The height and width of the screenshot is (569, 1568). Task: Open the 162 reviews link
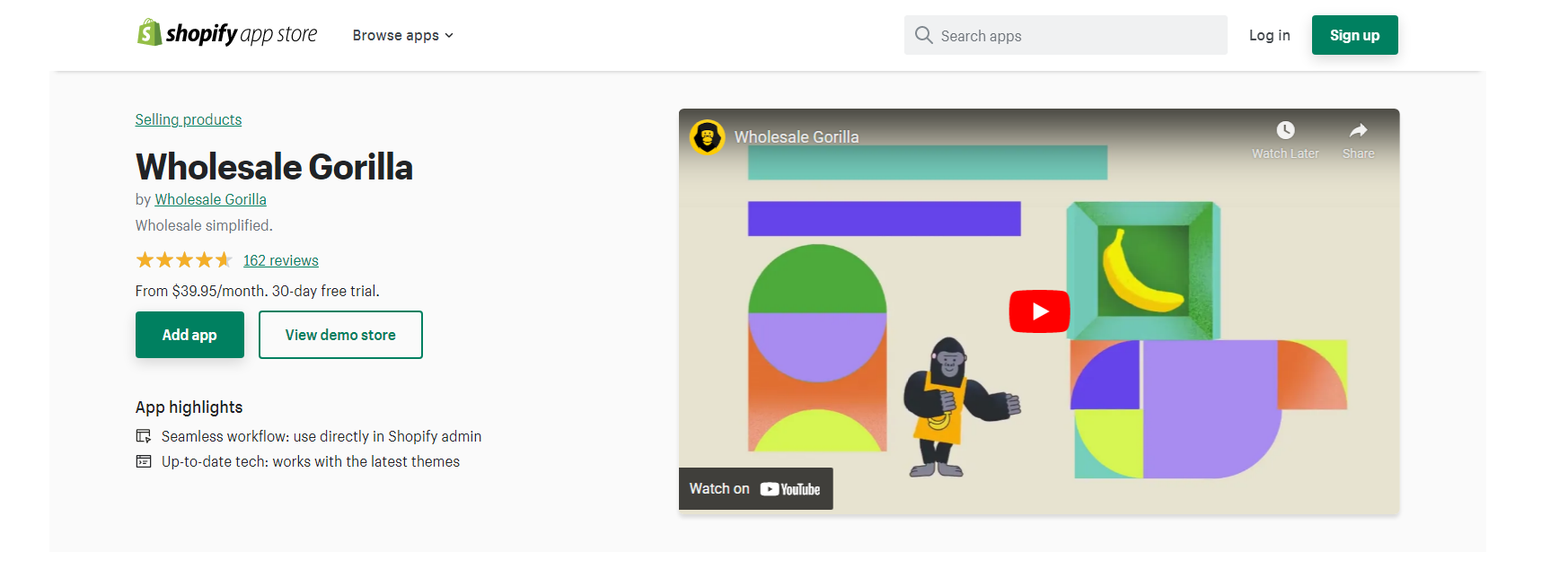280,260
